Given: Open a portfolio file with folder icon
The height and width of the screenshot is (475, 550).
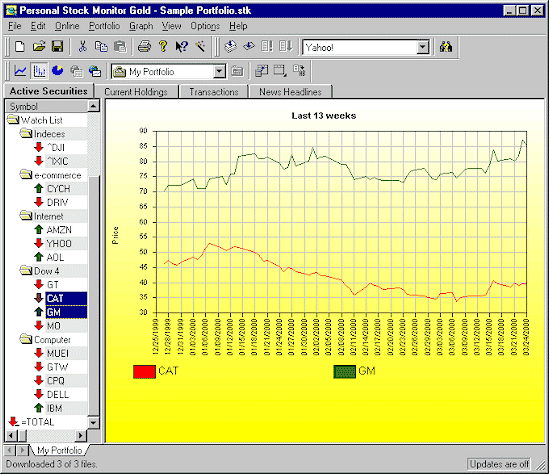Looking at the screenshot, I should [39, 47].
